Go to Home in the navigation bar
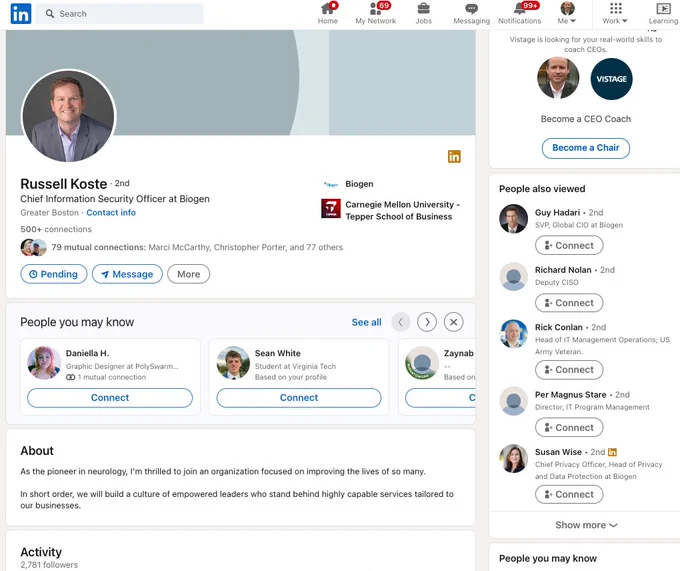The width and height of the screenshot is (680, 571). pos(327,13)
